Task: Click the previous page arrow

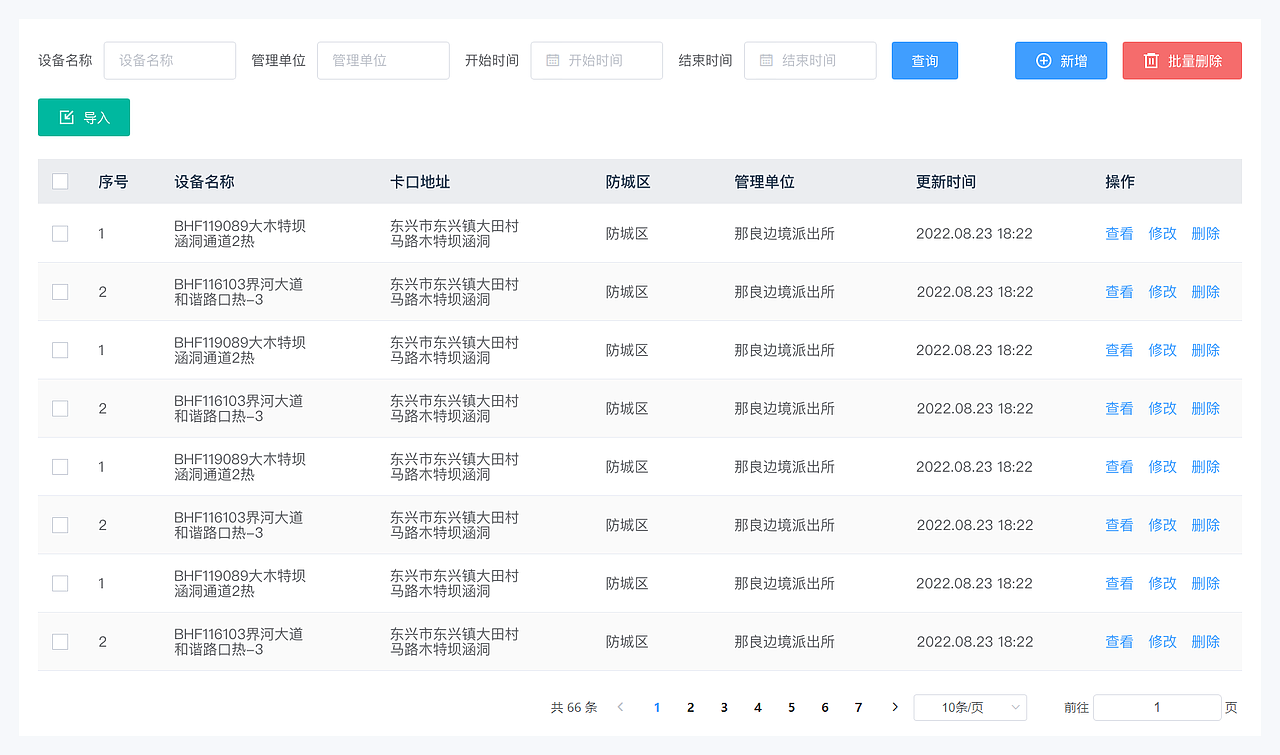Action: (x=620, y=707)
